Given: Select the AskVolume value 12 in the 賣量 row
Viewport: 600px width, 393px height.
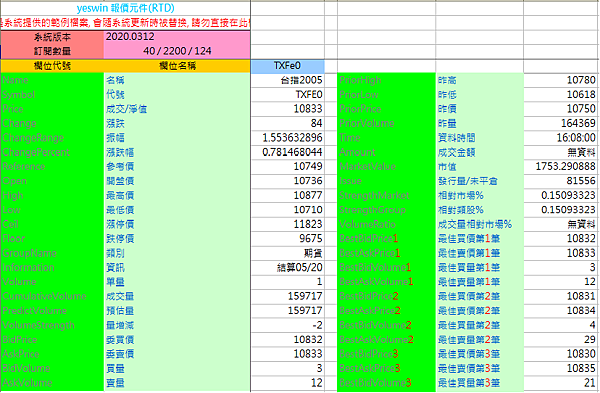Looking at the screenshot, I should (x=288, y=383).
